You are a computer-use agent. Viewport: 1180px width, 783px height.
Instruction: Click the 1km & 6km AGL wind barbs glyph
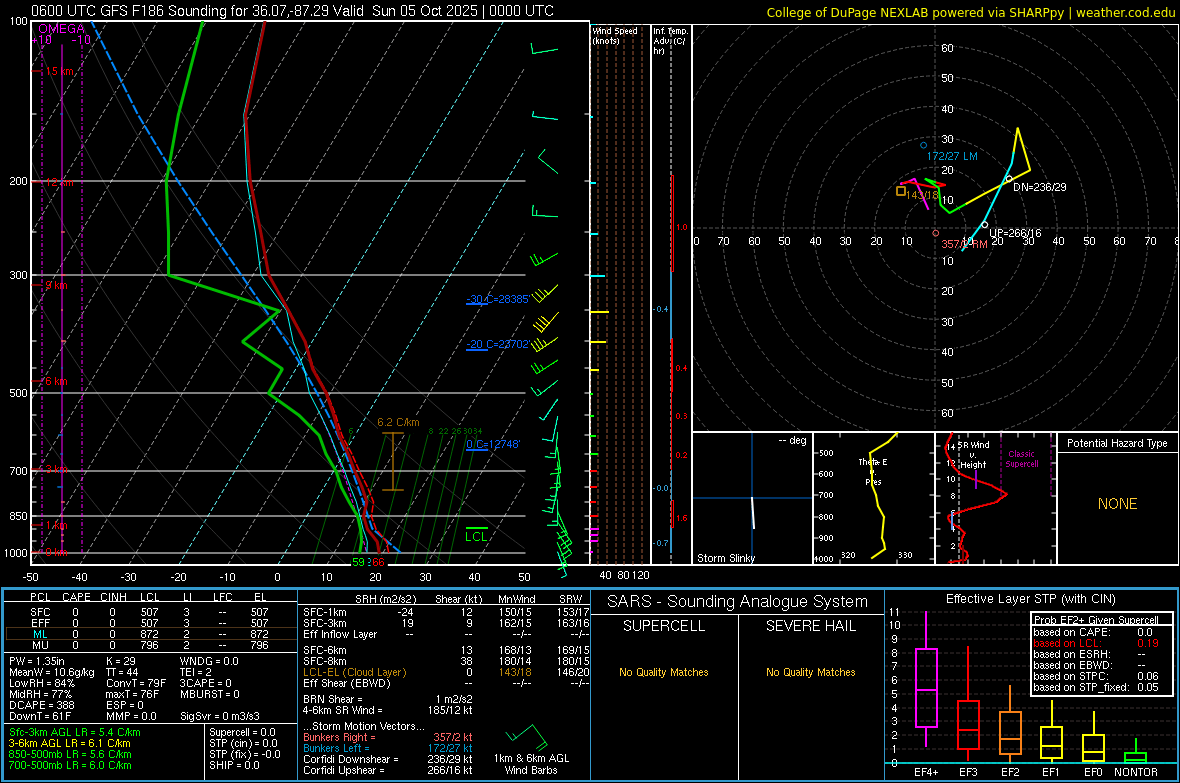pyautogui.click(x=526, y=736)
